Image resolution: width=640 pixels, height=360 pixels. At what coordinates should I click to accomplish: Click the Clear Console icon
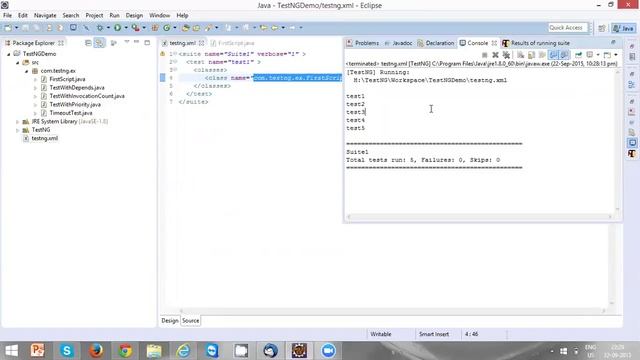pyautogui.click(x=520, y=55)
